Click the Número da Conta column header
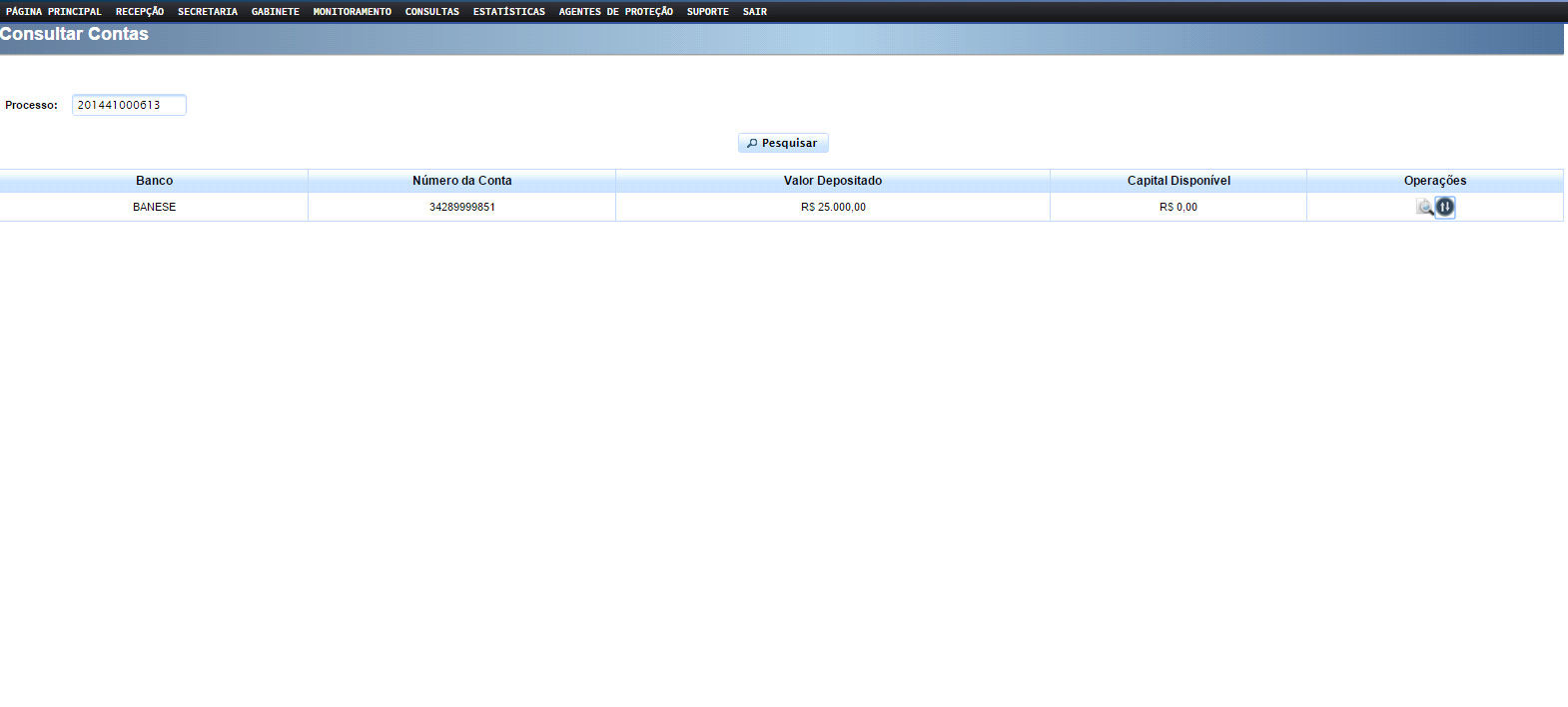 pyautogui.click(x=462, y=181)
